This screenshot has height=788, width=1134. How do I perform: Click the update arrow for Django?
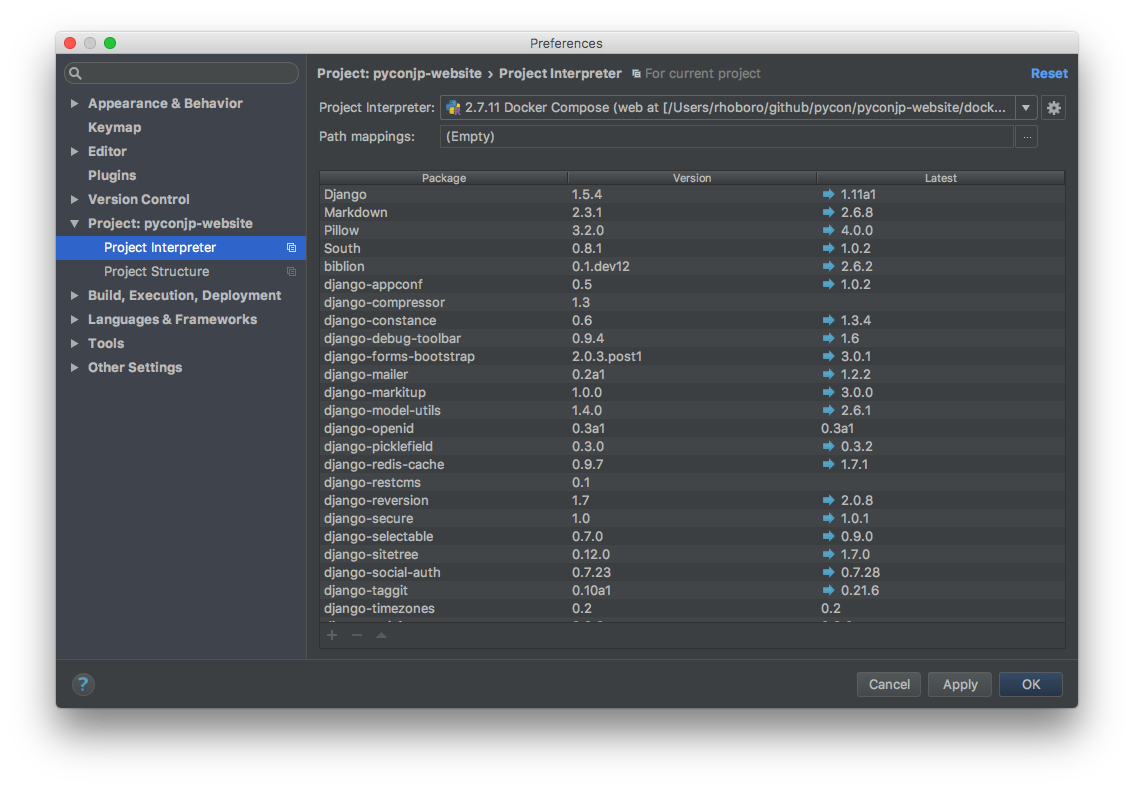828,194
